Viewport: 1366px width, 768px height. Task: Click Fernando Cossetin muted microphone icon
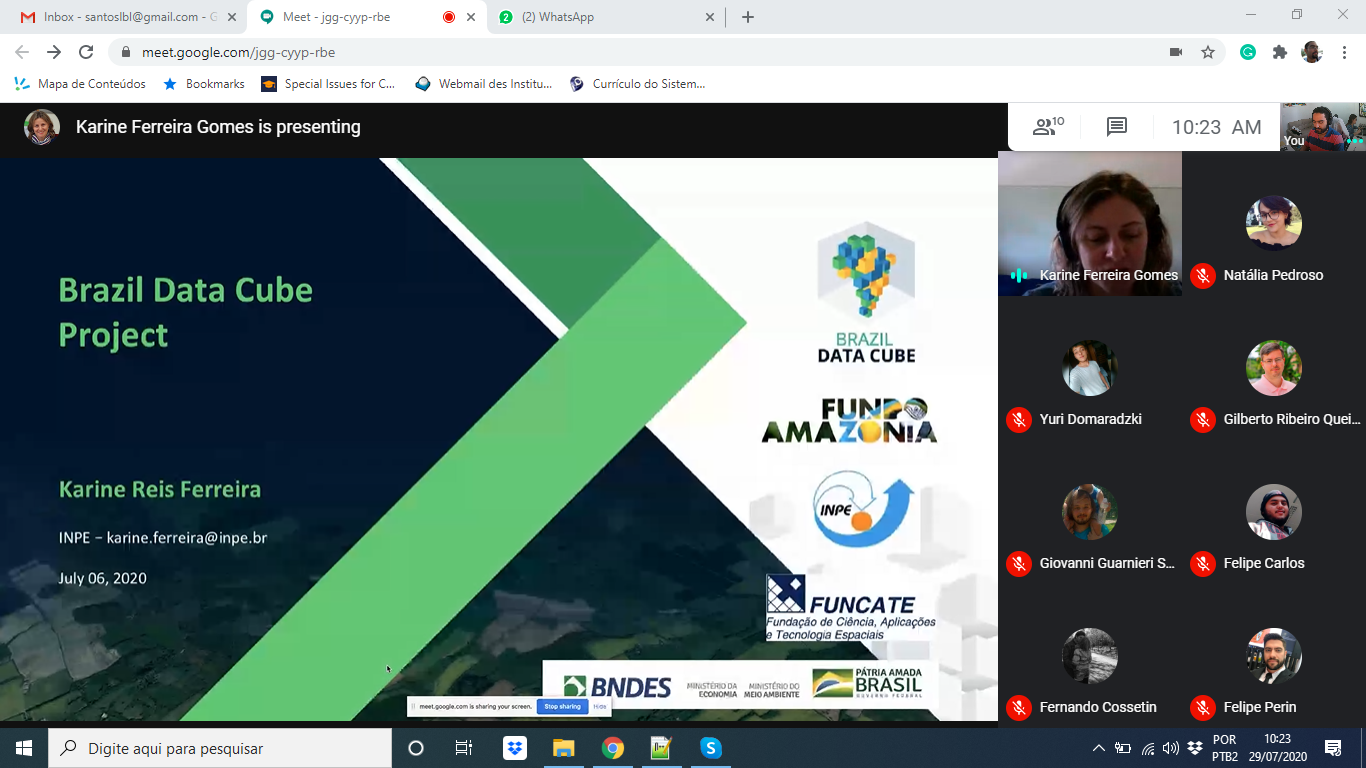click(1019, 707)
